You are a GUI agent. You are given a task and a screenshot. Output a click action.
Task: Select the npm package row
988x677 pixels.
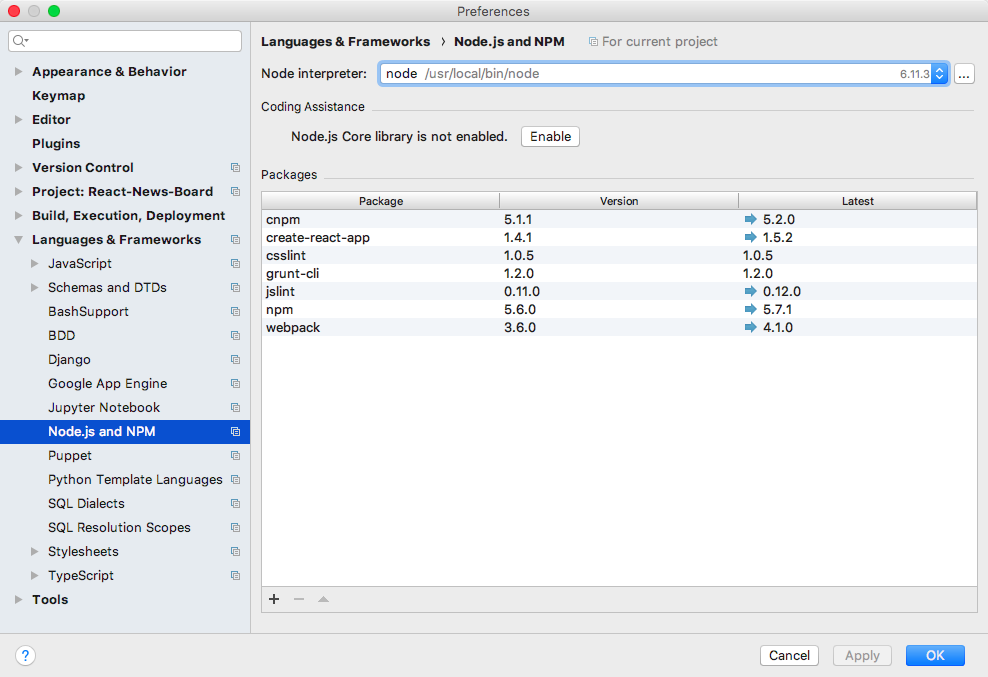619,310
